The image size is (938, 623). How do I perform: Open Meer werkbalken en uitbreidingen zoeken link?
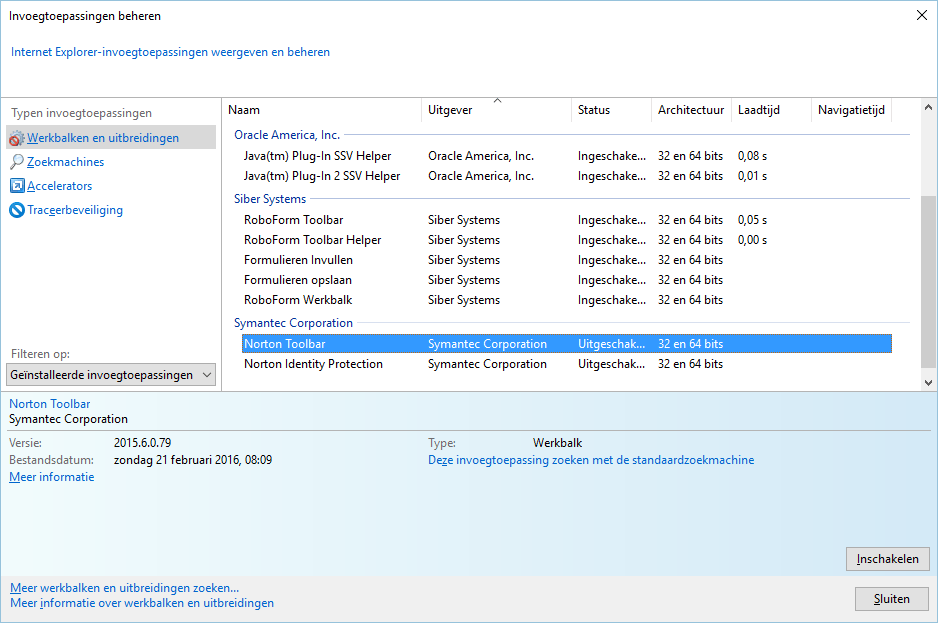click(x=125, y=588)
